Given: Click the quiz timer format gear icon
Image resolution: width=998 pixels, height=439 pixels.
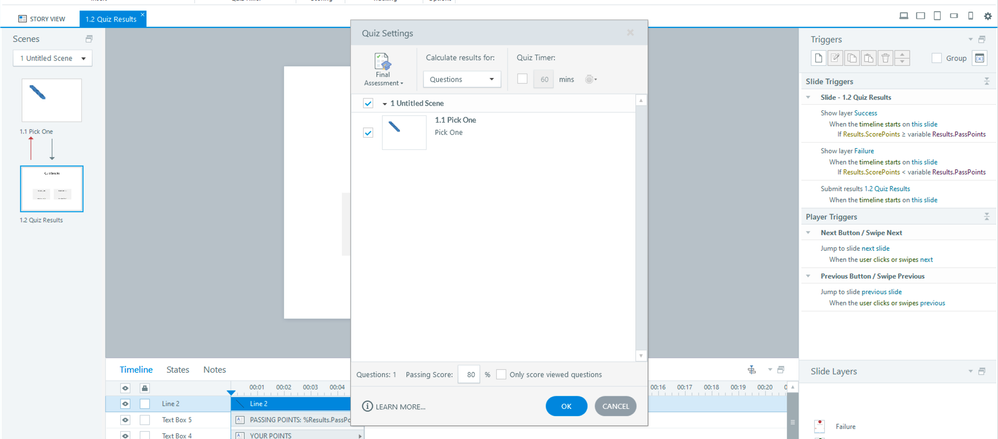Looking at the screenshot, I should pos(590,80).
